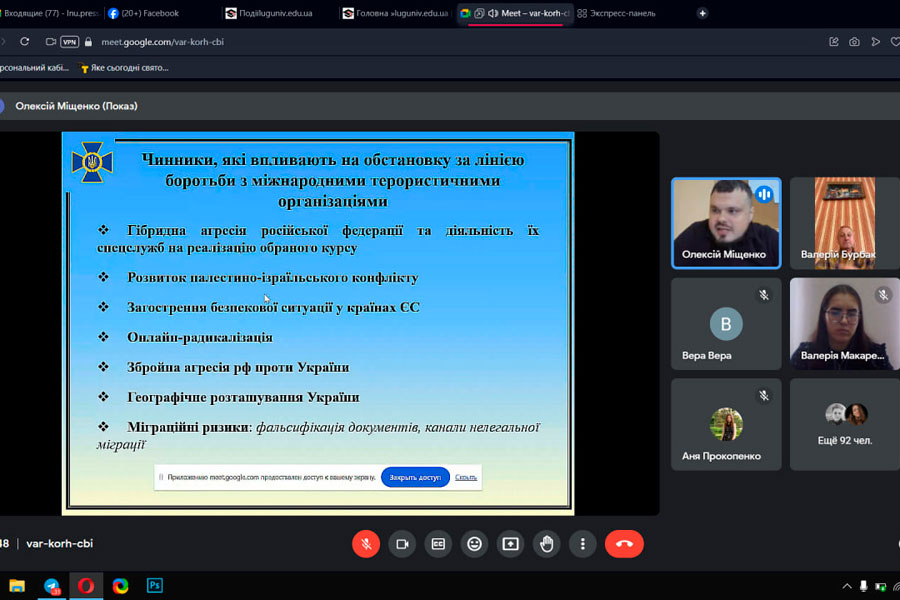Viewport: 900px width, 600px height.
Task: Open File Explorer from the taskbar
Action: [x=17, y=586]
